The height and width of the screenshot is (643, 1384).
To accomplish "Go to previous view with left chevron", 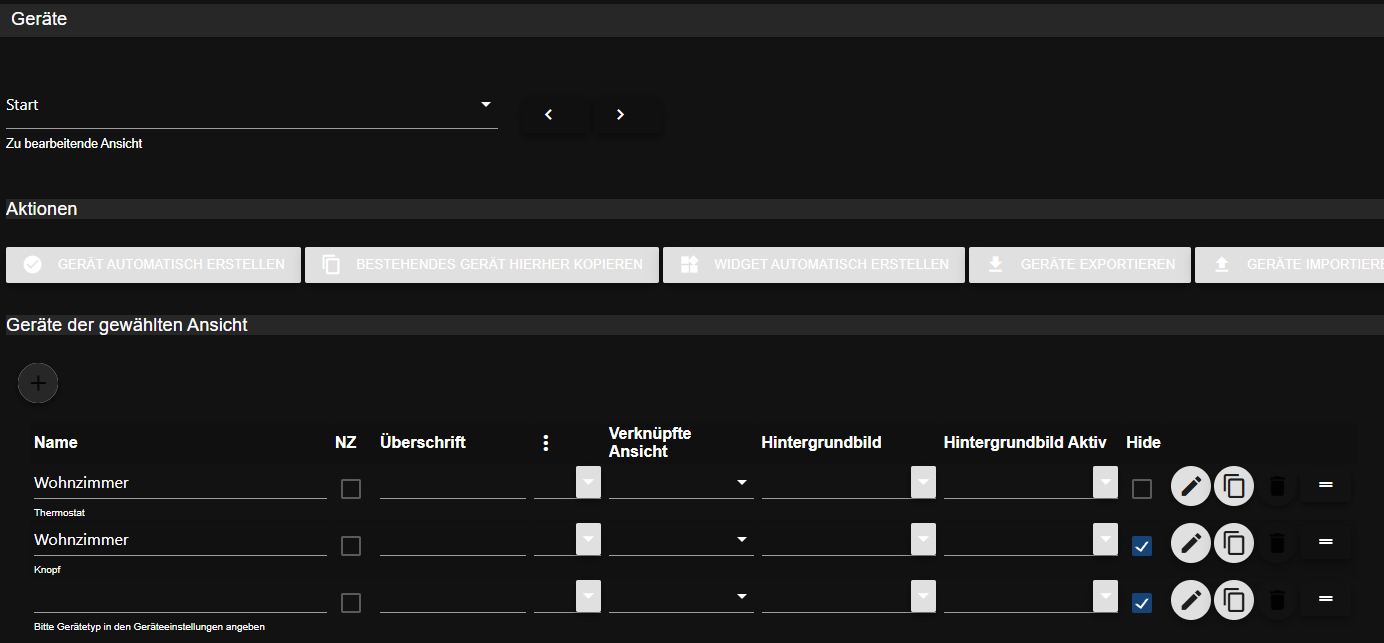I will [549, 115].
